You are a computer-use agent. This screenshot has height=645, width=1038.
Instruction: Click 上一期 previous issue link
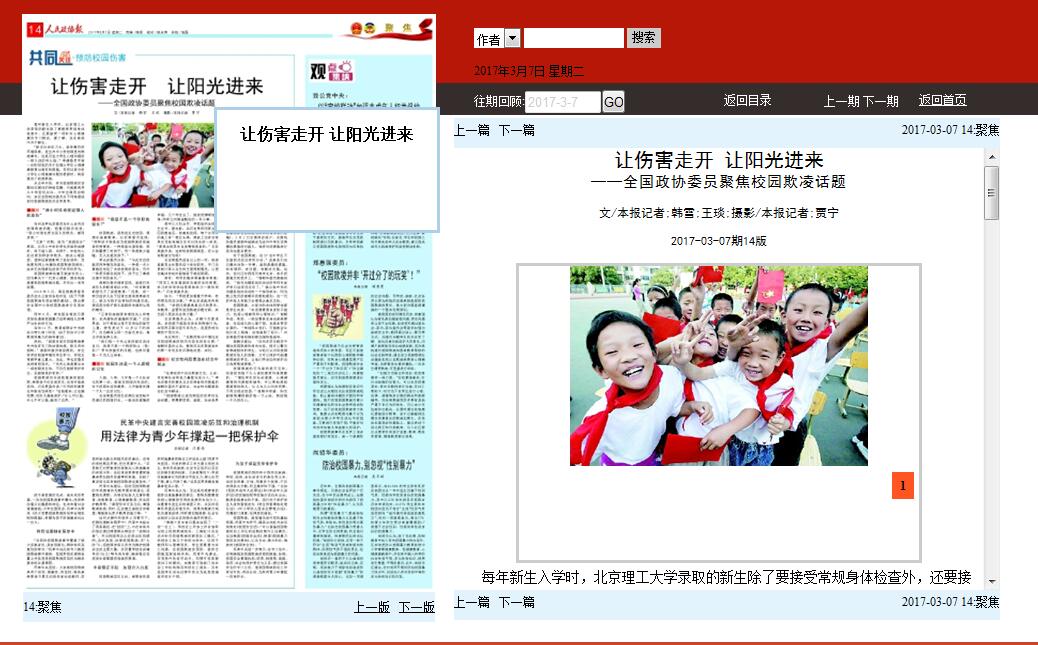(x=841, y=101)
